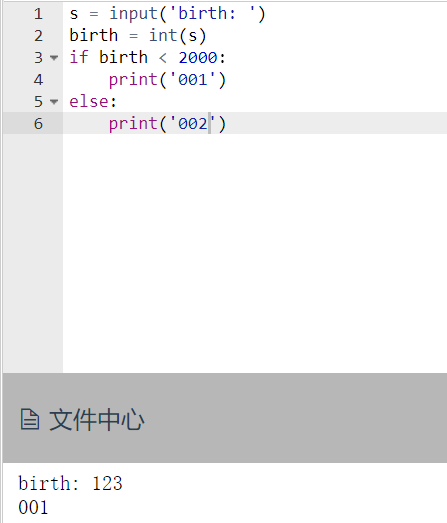Click the 'birth: ' prompt string in line 1
The width and height of the screenshot is (447, 523).
point(213,14)
